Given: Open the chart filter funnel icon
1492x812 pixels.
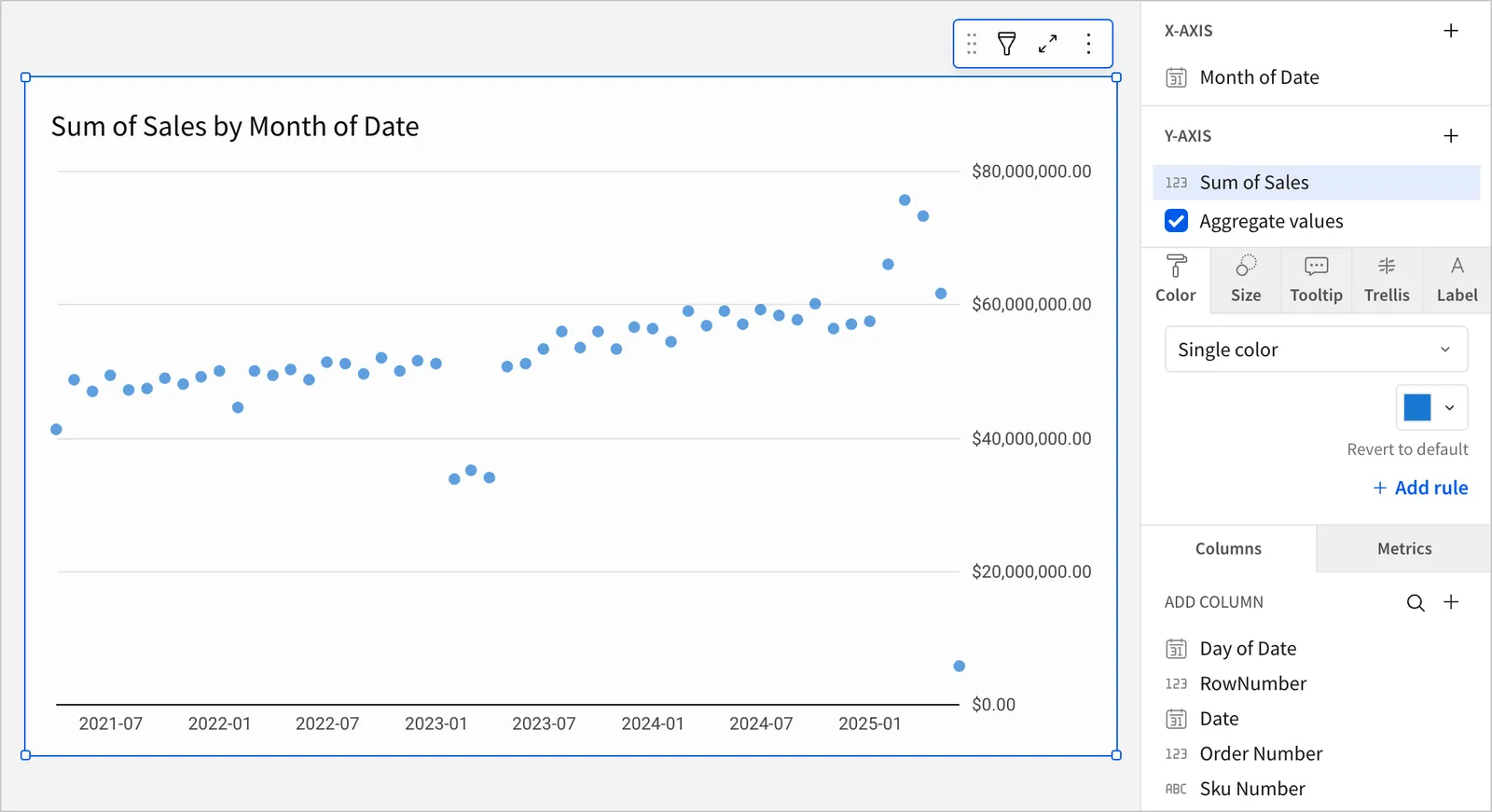Looking at the screenshot, I should 1007,44.
